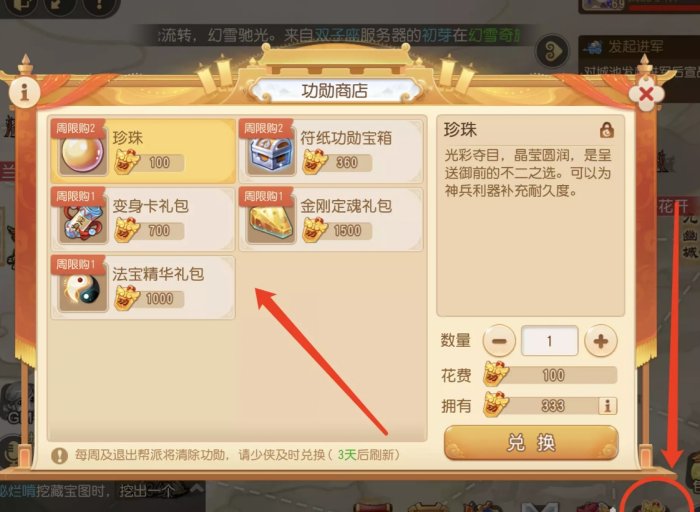This screenshot has width=700, height=512.
Task: Select the 符纸功勋宝箱 treasure chest item
Action: point(331,151)
